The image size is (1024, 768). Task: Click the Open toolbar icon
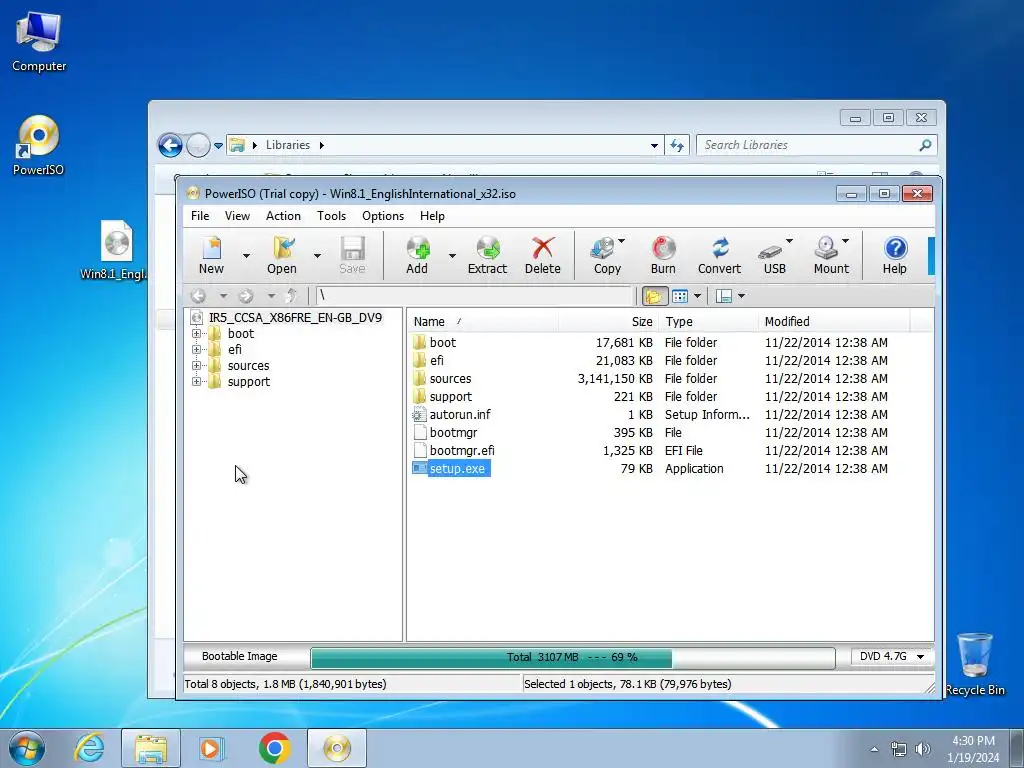pos(282,255)
